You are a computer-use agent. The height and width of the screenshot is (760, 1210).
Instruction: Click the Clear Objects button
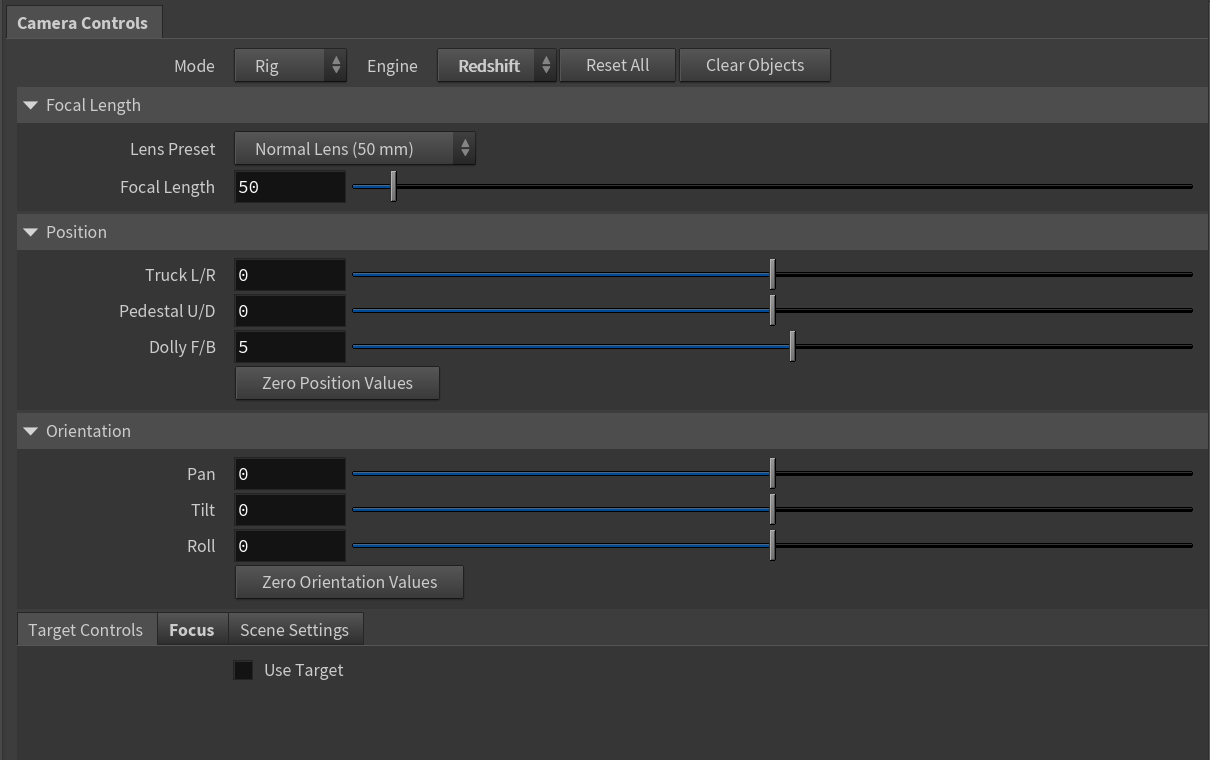(755, 65)
